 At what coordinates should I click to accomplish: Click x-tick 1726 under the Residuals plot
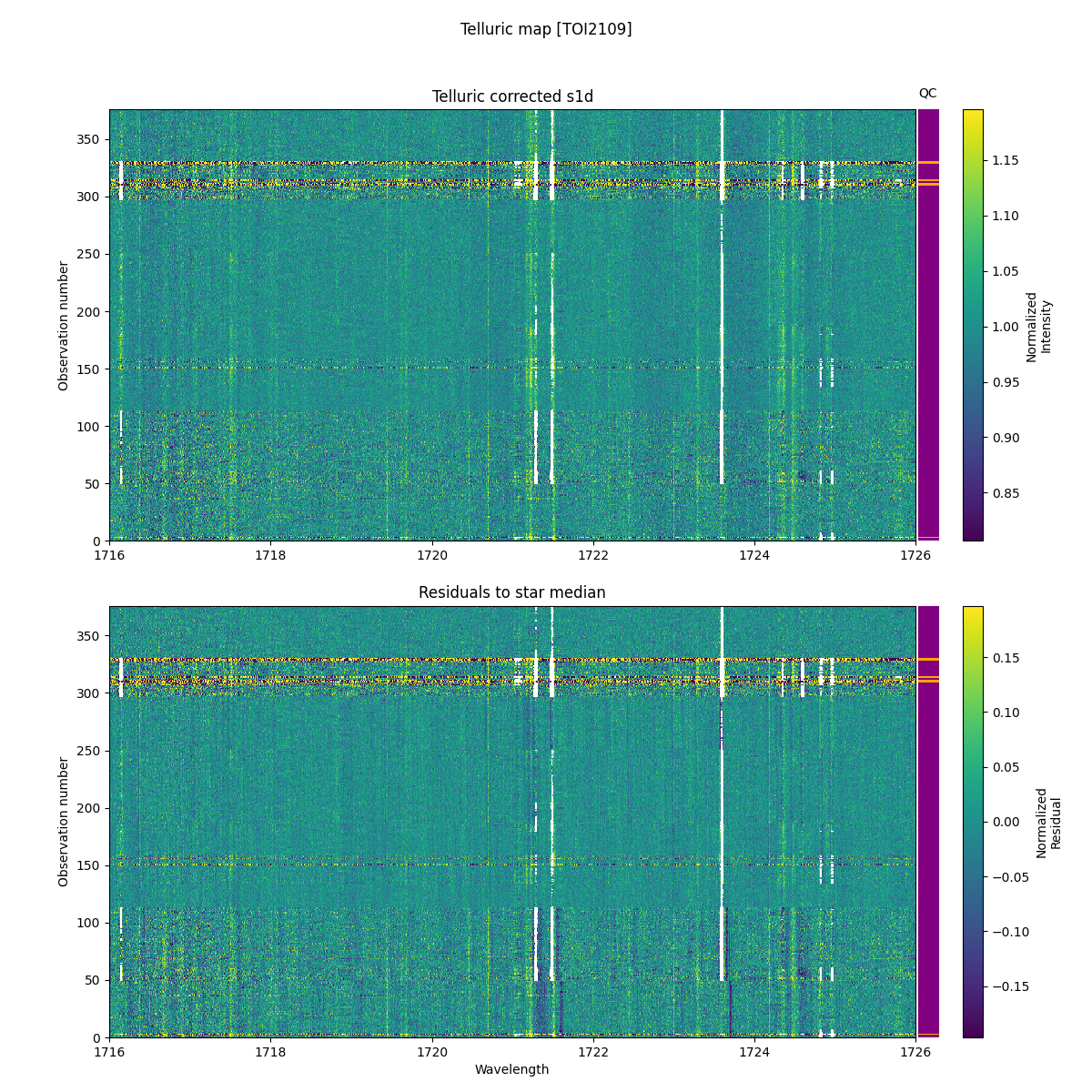pos(915,1051)
